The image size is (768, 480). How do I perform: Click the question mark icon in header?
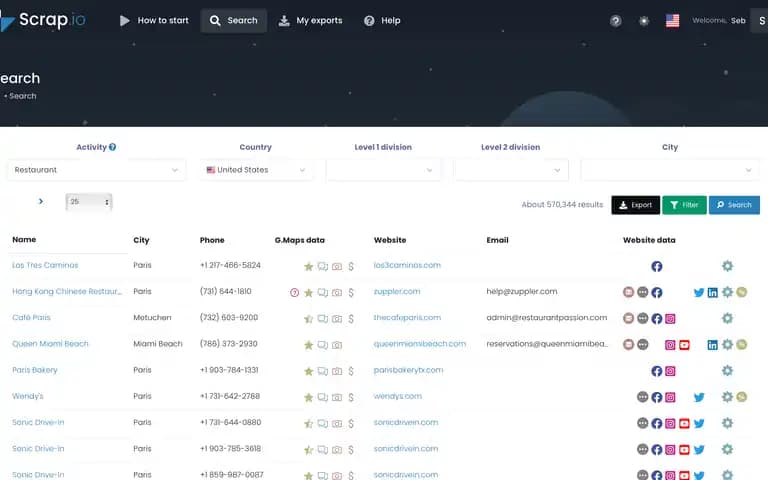point(616,21)
